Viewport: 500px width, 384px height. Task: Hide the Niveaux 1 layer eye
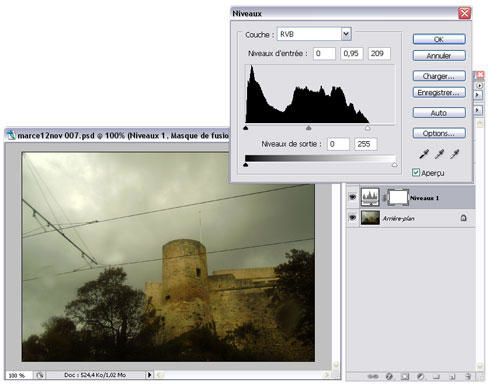(x=352, y=197)
